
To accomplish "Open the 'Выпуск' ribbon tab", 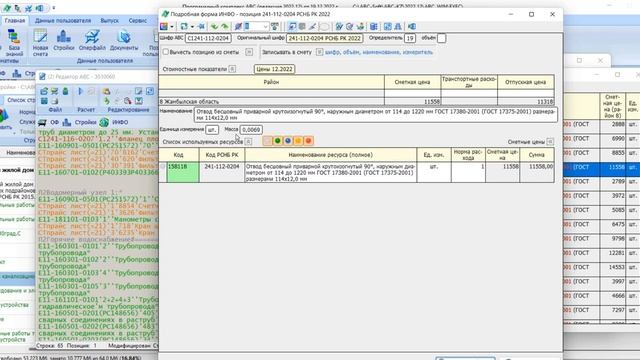I will pyautogui.click(x=109, y=20).
